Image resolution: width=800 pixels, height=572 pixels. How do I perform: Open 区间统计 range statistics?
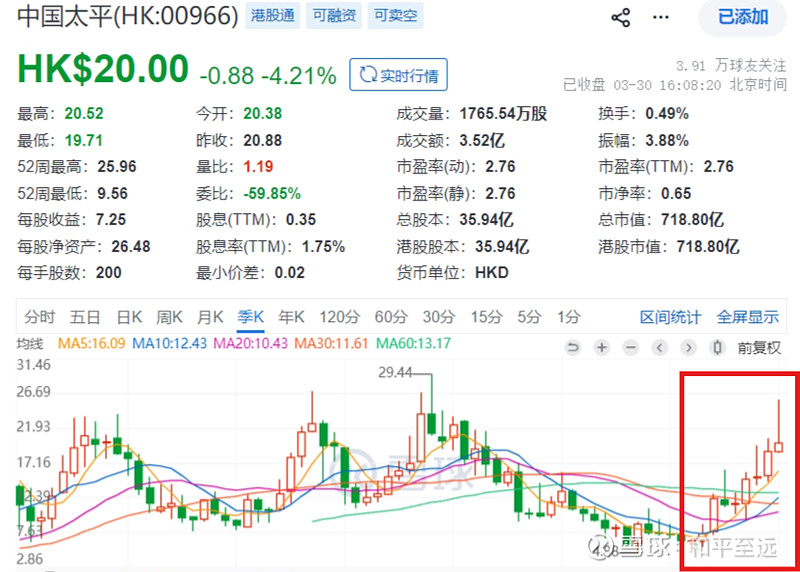click(670, 317)
